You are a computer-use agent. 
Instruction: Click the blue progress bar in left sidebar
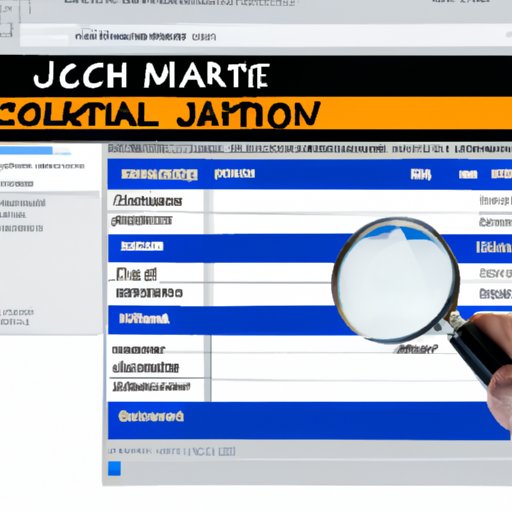coord(26,150)
